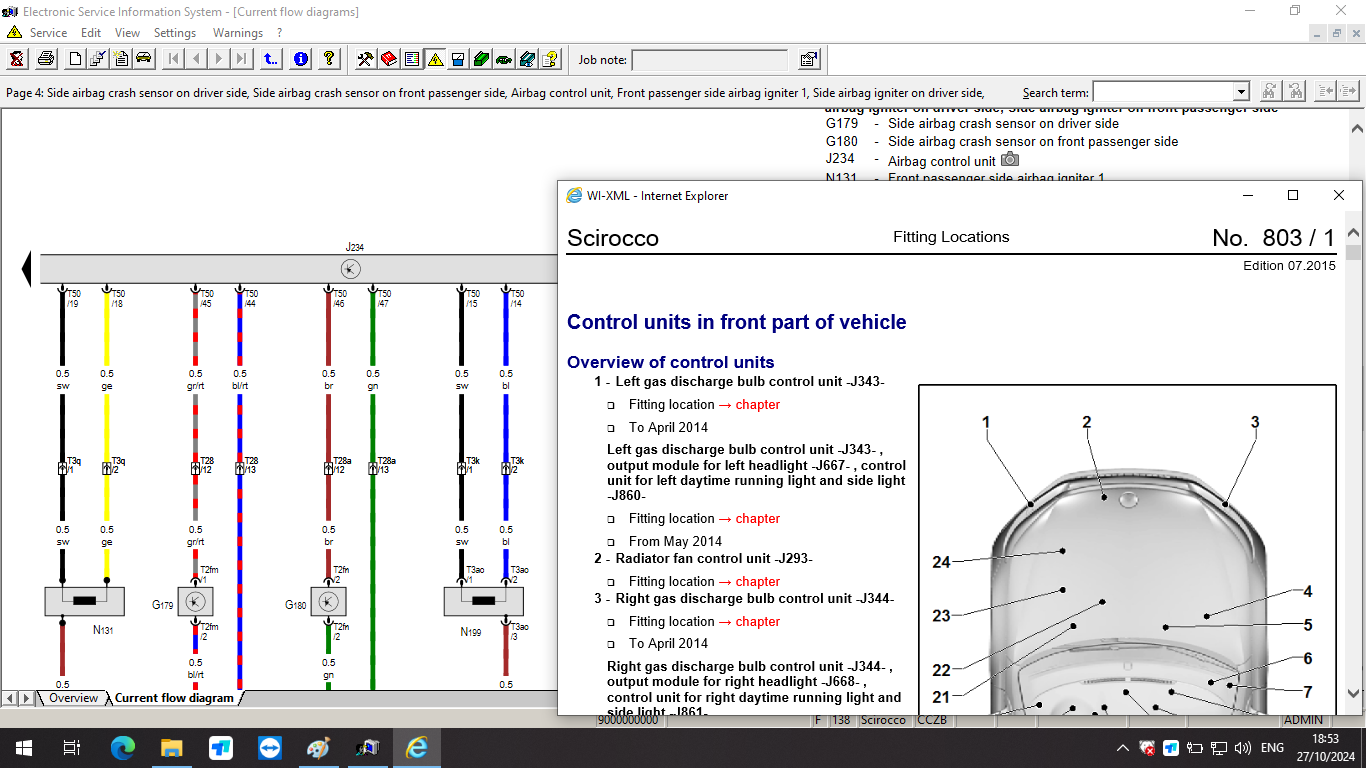The image size is (1366, 768).
Task: Go to last page with toolbar arrow
Action: pos(242,59)
